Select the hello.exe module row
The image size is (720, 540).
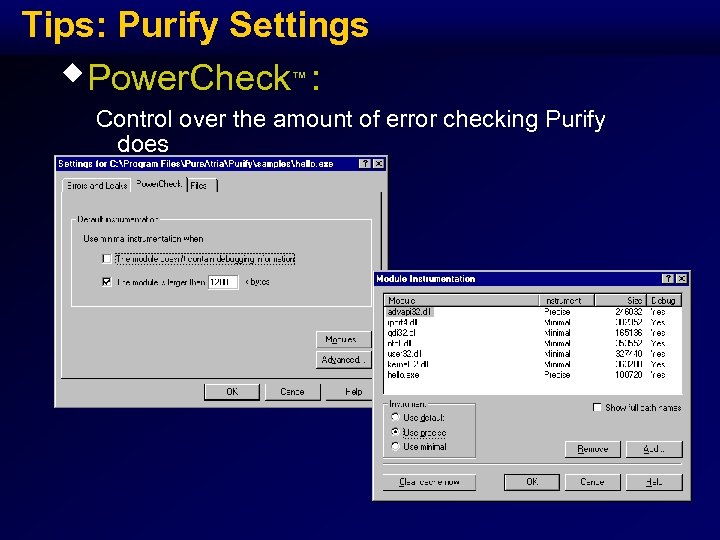click(x=533, y=375)
